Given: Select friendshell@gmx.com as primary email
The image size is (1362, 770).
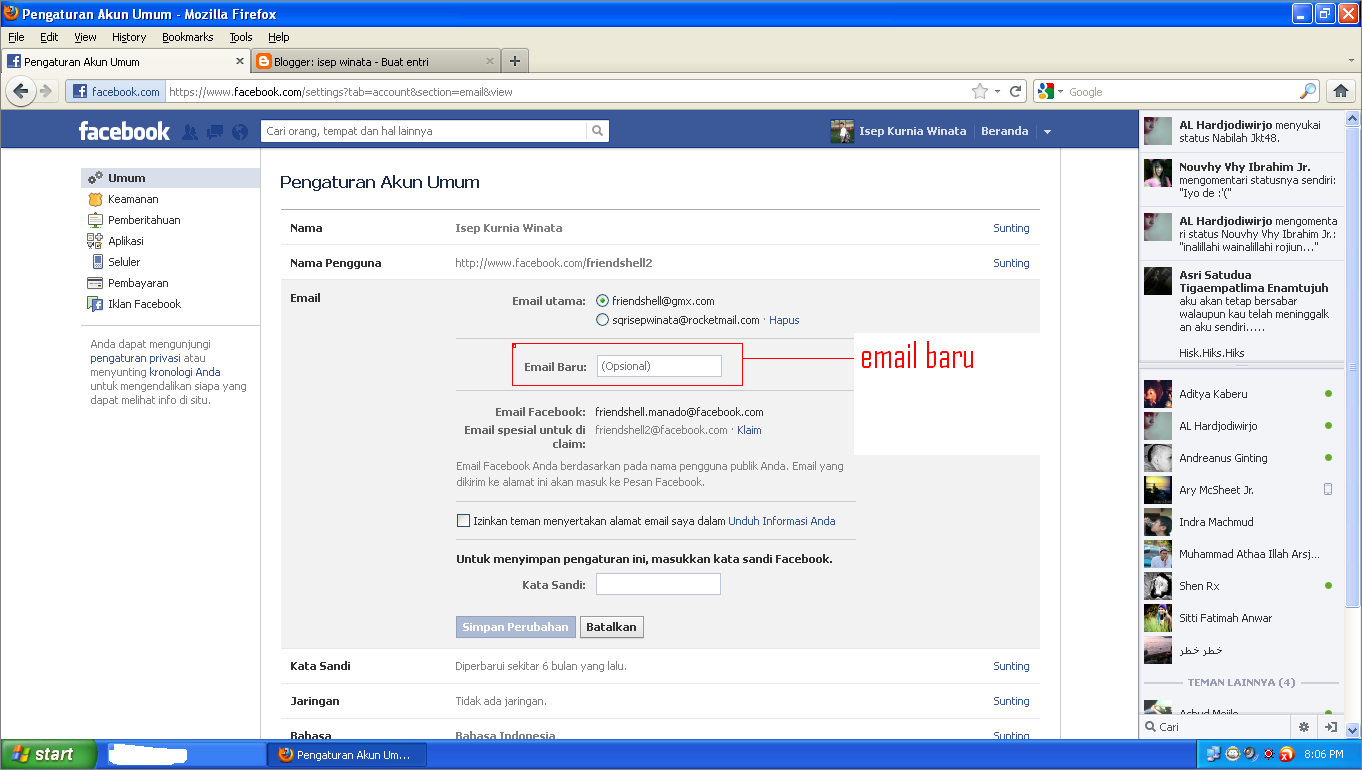Looking at the screenshot, I should coord(602,301).
